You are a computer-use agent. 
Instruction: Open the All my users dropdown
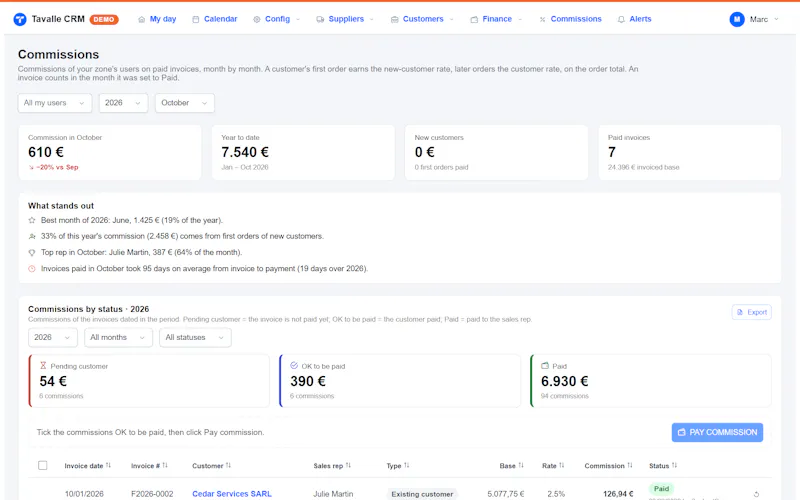click(x=55, y=103)
